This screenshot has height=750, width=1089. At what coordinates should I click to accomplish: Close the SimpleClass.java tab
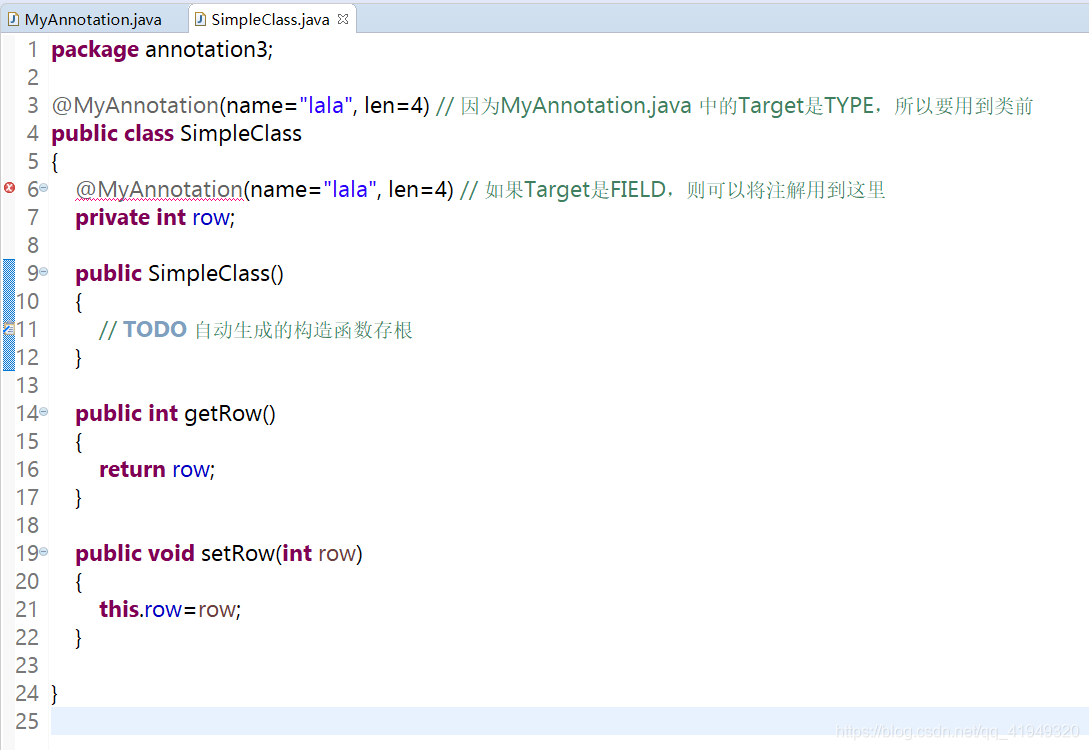[x=343, y=19]
